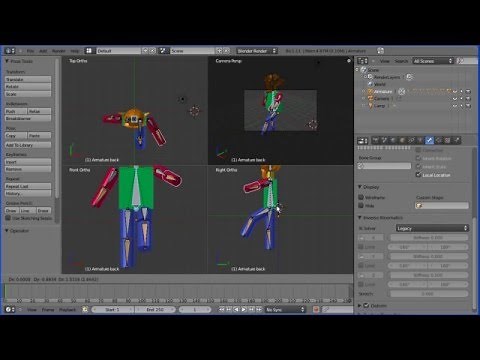The image size is (480, 360).
Task: Click the RenderLayers icon in the outliner
Action: coord(370,77)
